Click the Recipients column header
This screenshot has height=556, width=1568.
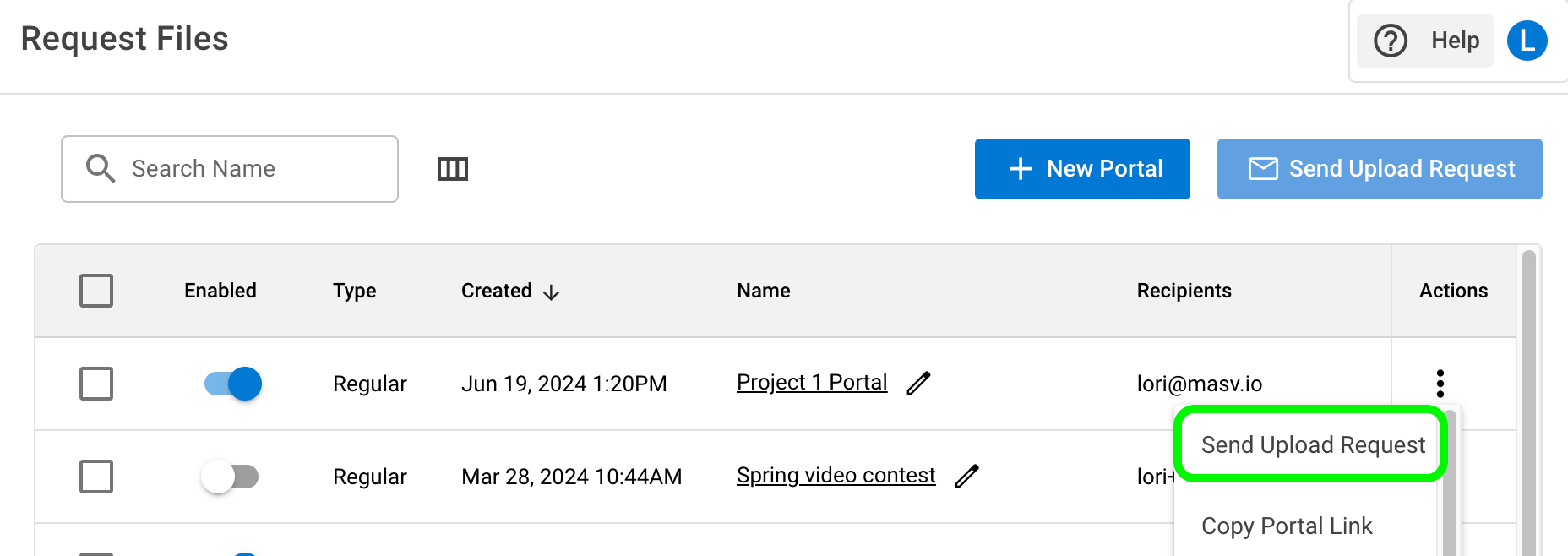(1184, 291)
